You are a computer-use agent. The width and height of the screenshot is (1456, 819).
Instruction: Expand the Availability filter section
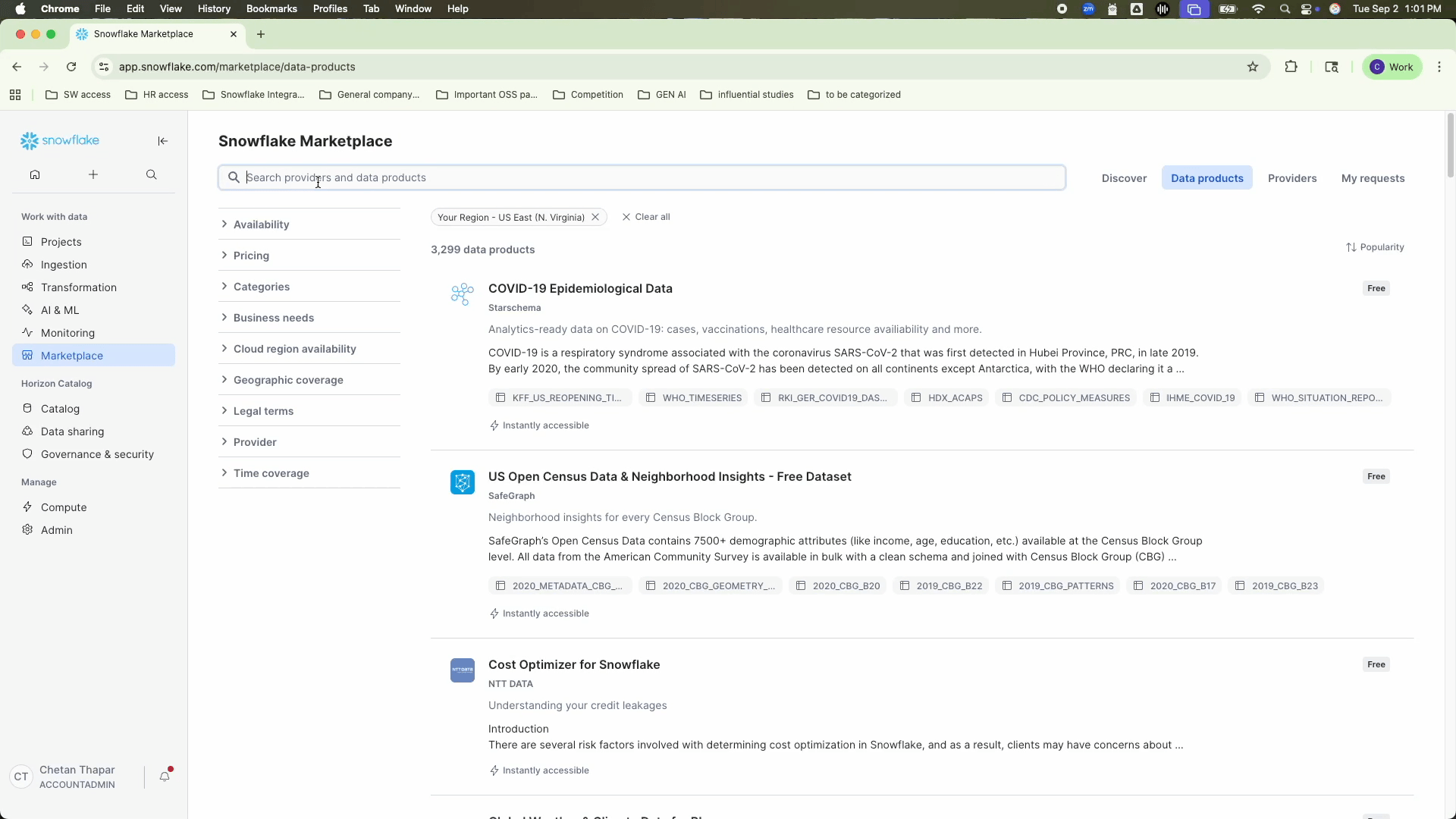tap(261, 224)
